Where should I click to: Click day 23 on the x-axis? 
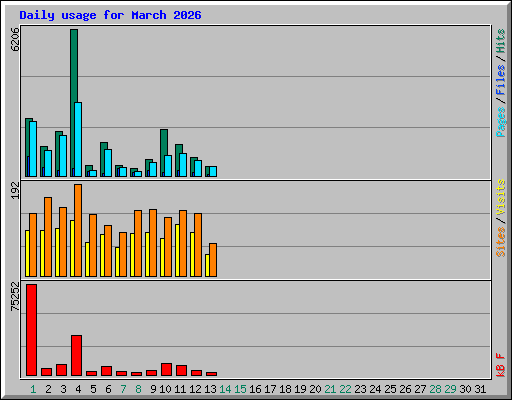[360, 389]
